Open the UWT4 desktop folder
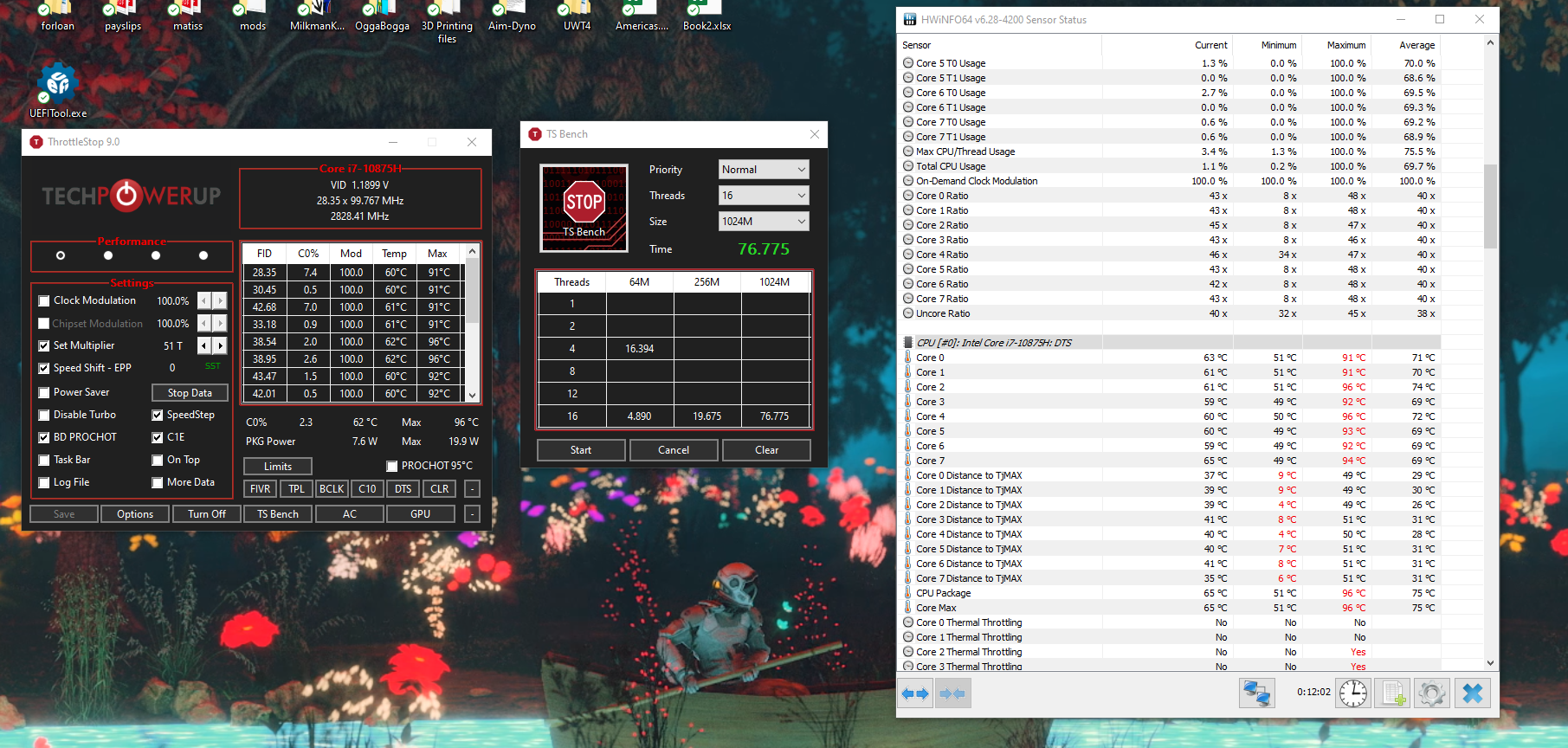The height and width of the screenshot is (748, 1568). point(577,16)
